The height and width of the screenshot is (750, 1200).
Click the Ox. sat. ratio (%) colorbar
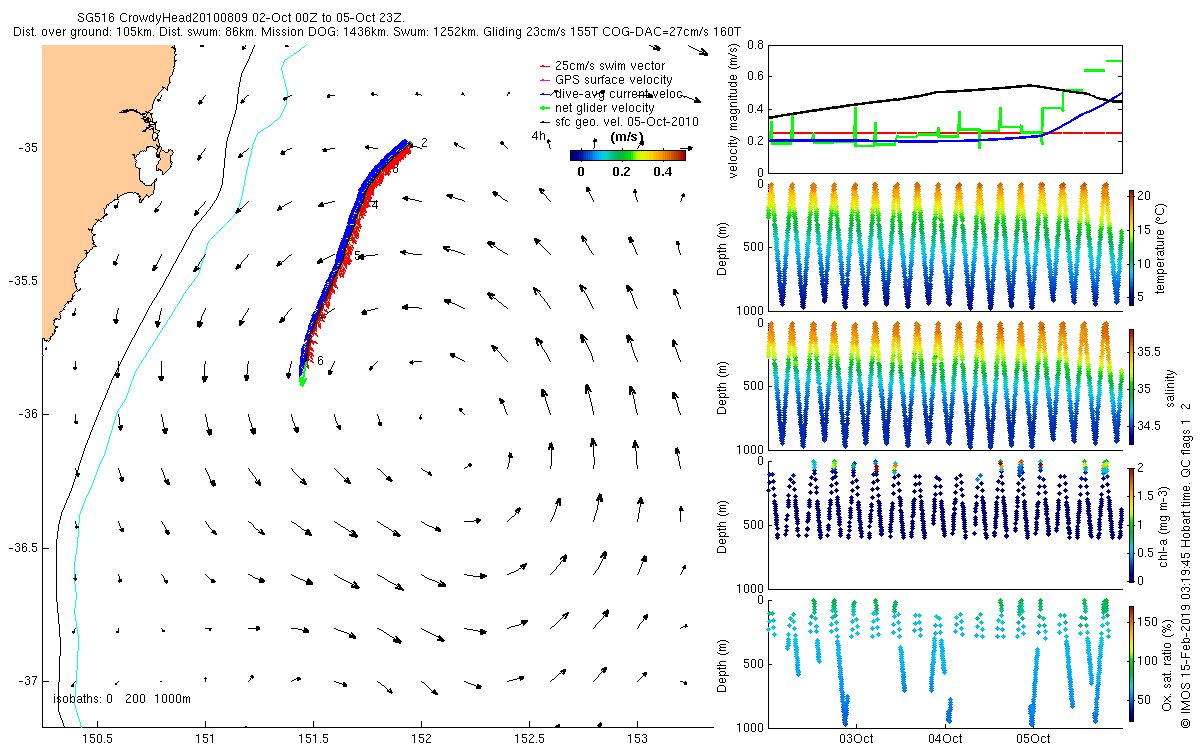1131,663
